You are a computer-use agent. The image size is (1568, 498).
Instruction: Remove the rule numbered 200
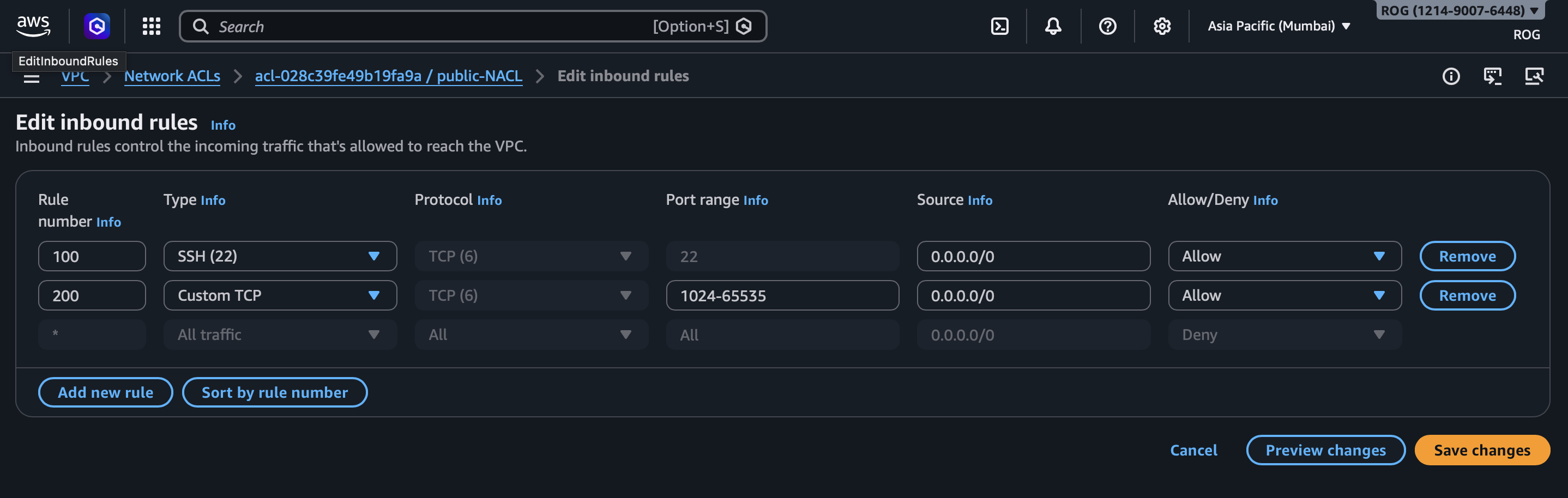[1467, 295]
